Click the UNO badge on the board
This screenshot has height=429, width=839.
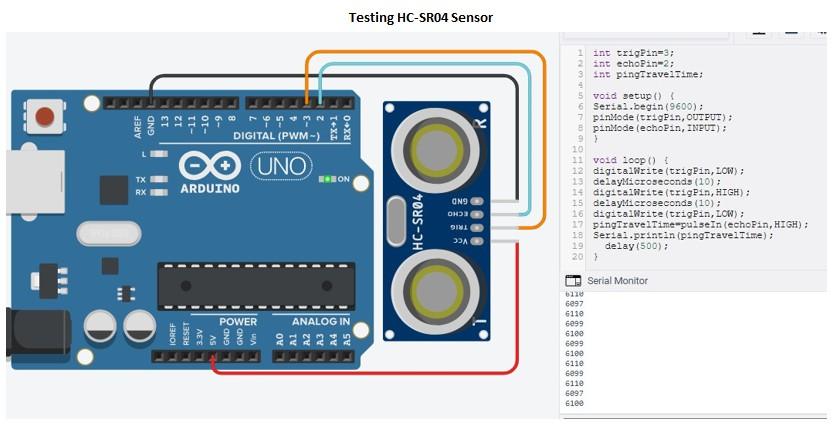pyautogui.click(x=281, y=166)
